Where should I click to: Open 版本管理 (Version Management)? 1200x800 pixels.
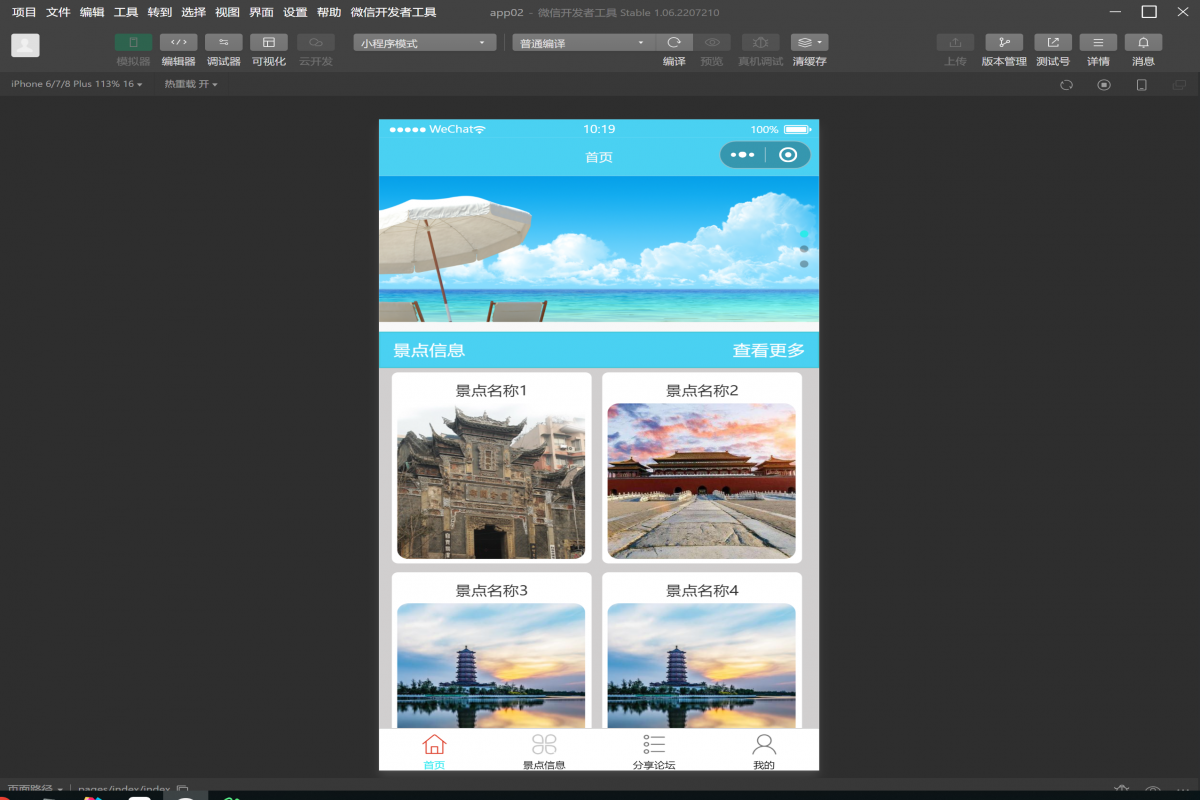pyautogui.click(x=1004, y=48)
